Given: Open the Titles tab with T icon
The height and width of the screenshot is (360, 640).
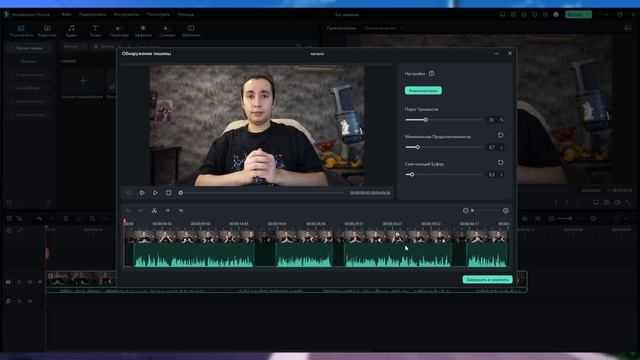Looking at the screenshot, I should coord(95,31).
